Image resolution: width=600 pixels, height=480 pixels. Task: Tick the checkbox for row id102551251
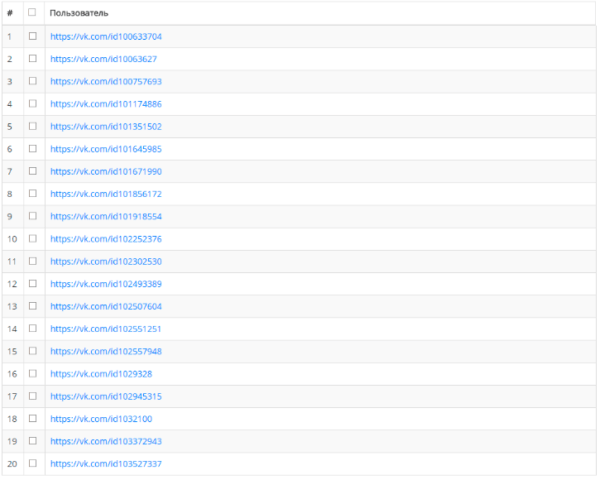tap(33, 328)
